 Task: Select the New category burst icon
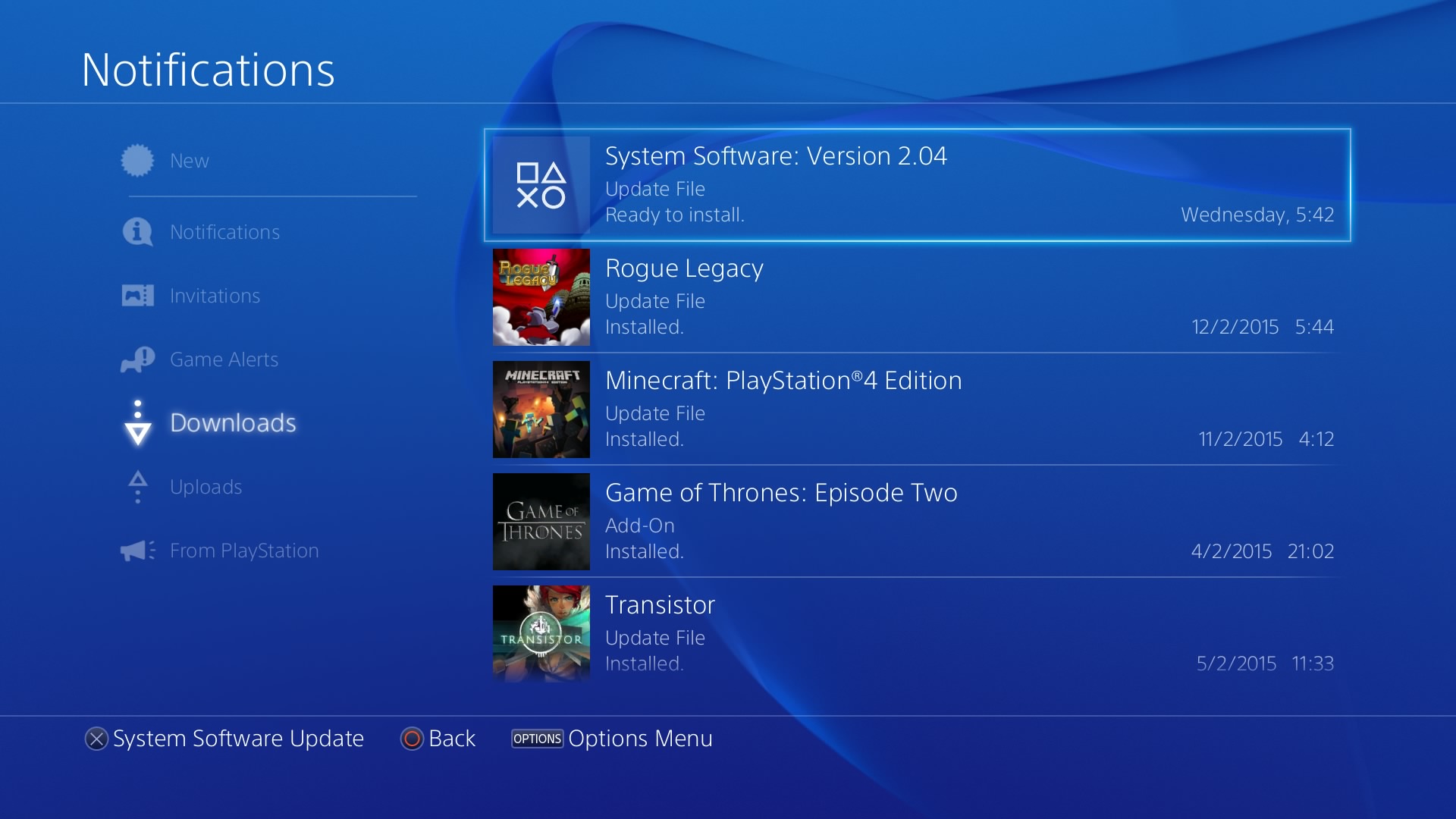tap(137, 161)
